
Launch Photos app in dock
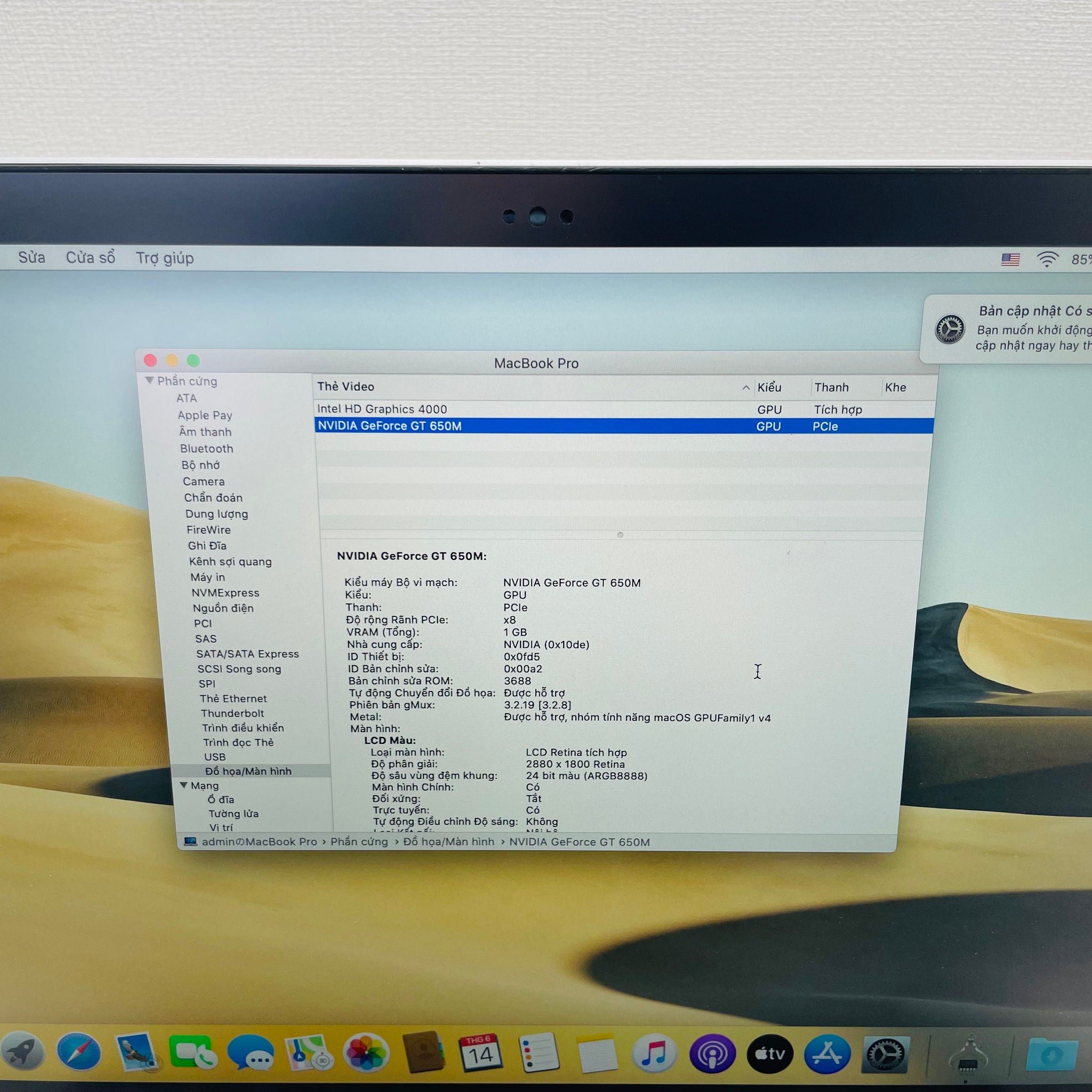(366, 1054)
